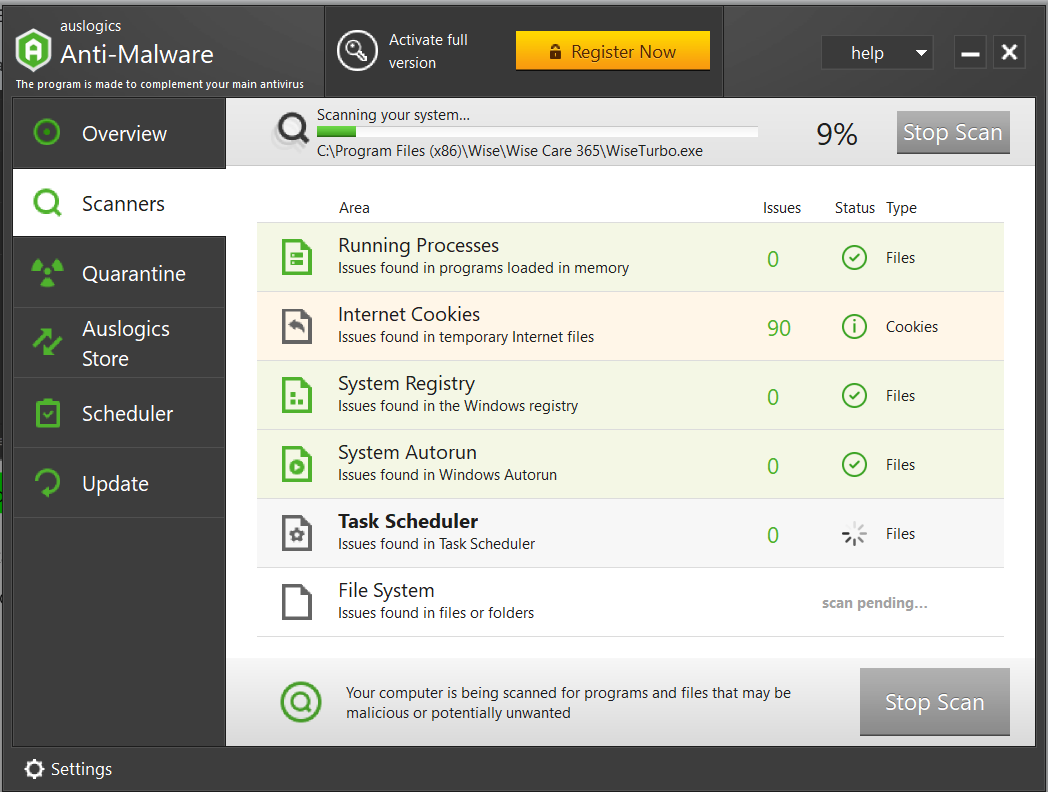Click the Running Processes scan area icon
Screen dimensions: 1048x792
(x=296, y=257)
